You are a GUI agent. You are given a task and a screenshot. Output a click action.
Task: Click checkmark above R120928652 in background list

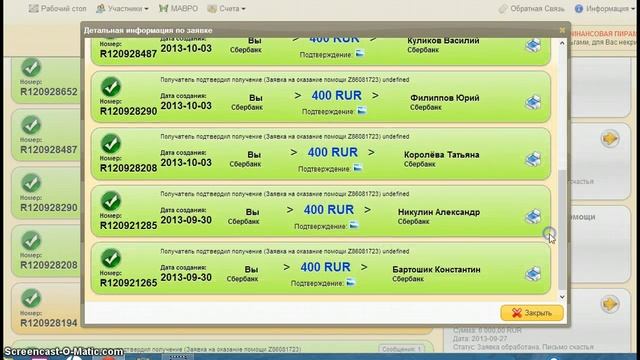[x=31, y=68]
